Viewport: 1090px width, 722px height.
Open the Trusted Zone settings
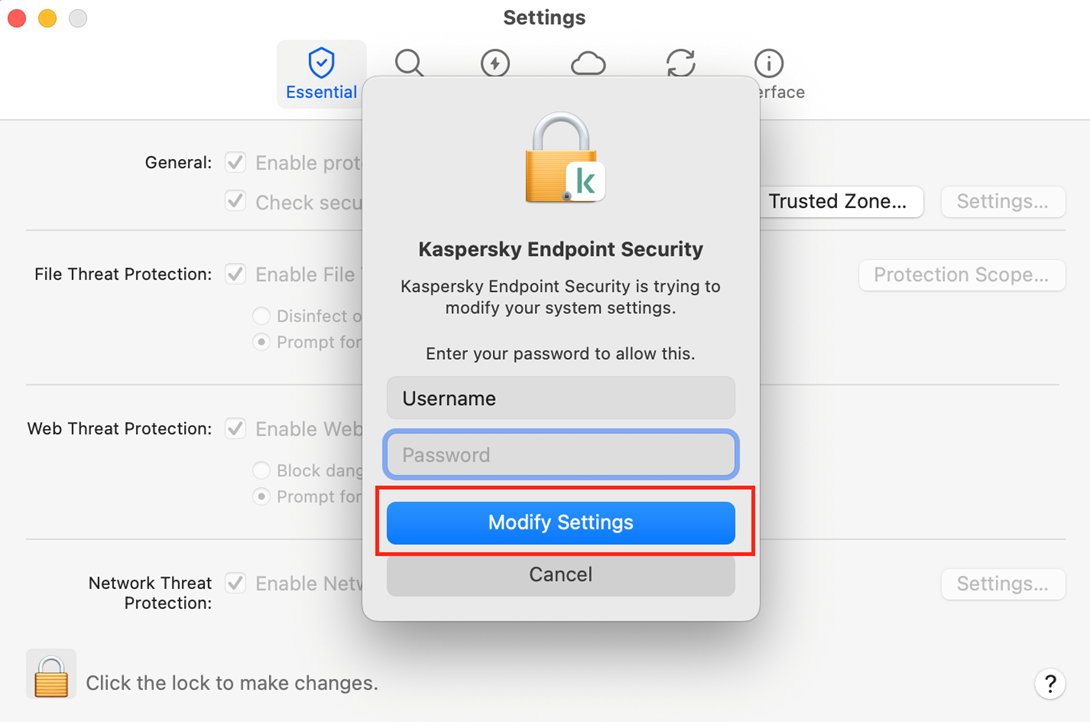click(x=840, y=201)
